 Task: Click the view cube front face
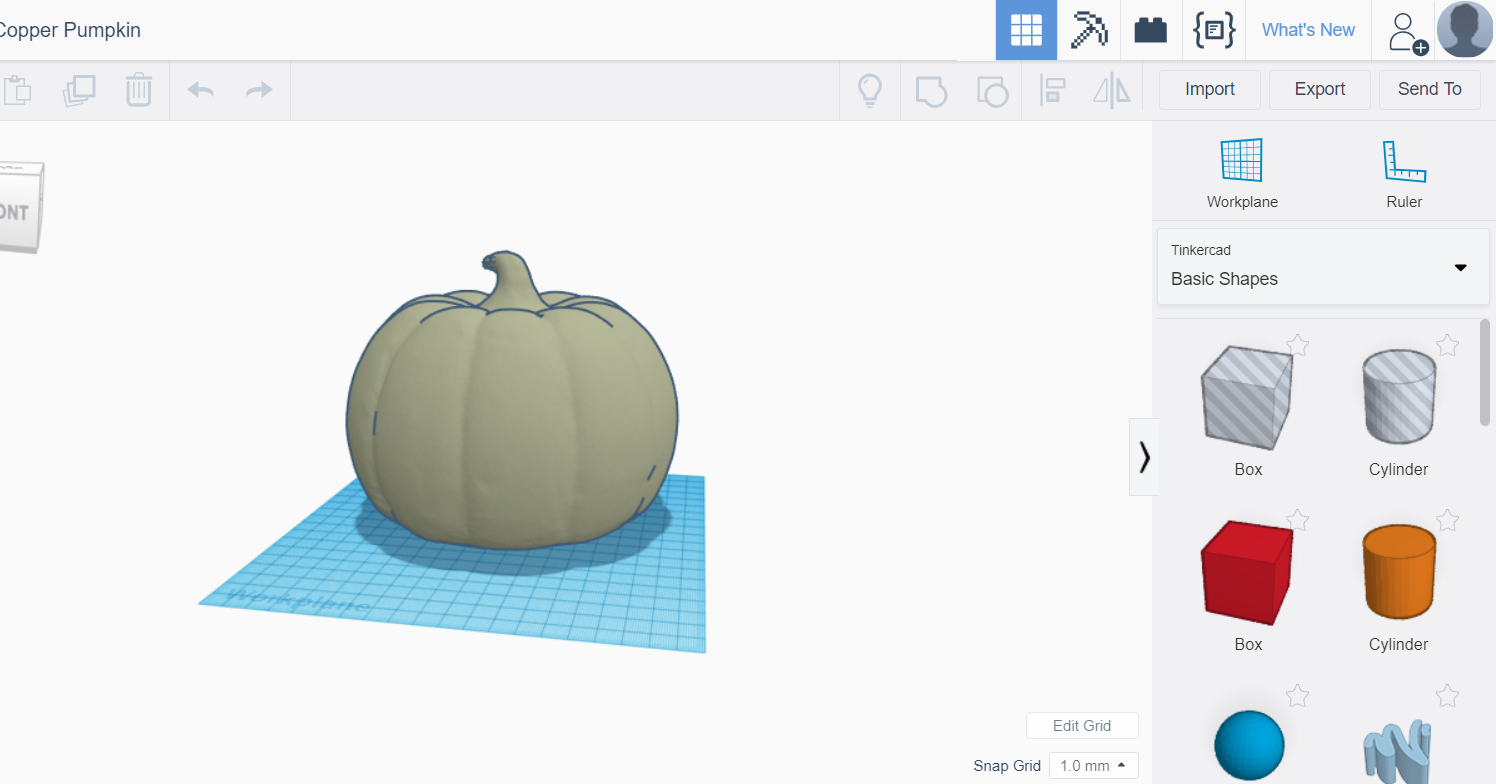point(18,211)
